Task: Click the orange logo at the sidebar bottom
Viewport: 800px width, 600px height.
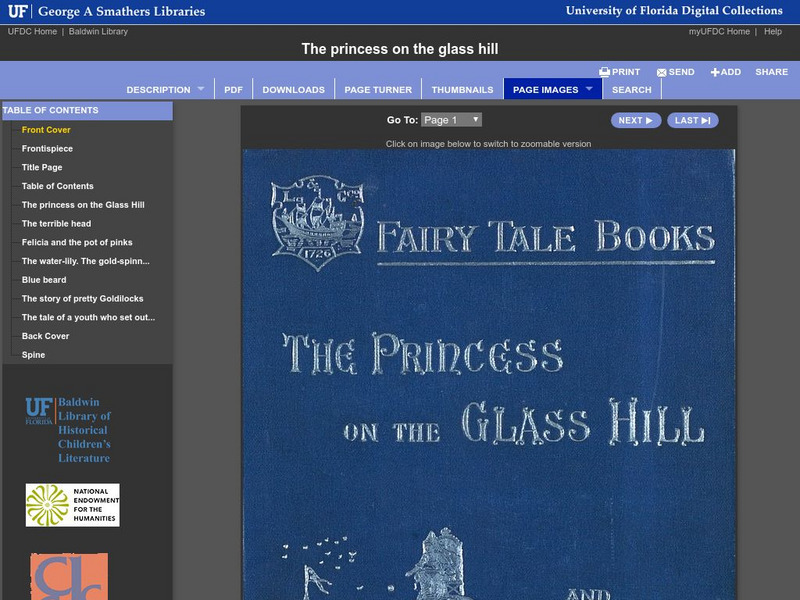Action: tap(69, 577)
